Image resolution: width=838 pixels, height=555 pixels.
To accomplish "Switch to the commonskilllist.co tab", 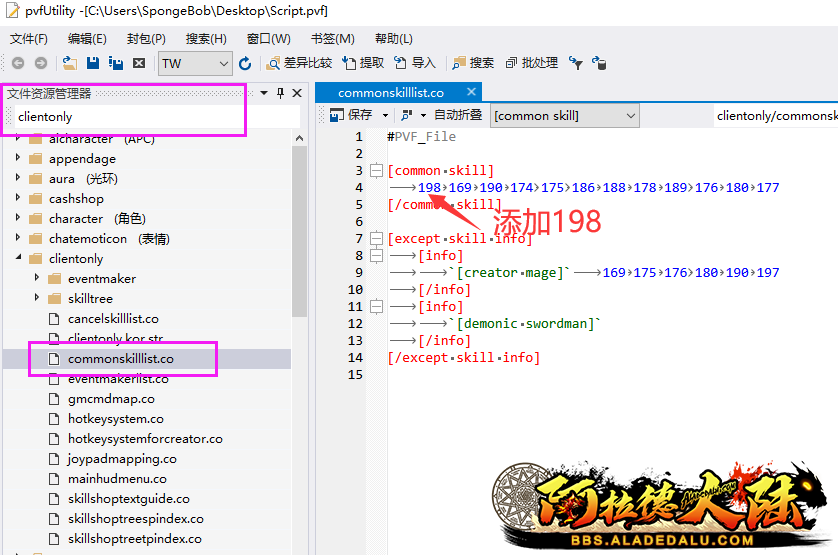I will tap(391, 93).
